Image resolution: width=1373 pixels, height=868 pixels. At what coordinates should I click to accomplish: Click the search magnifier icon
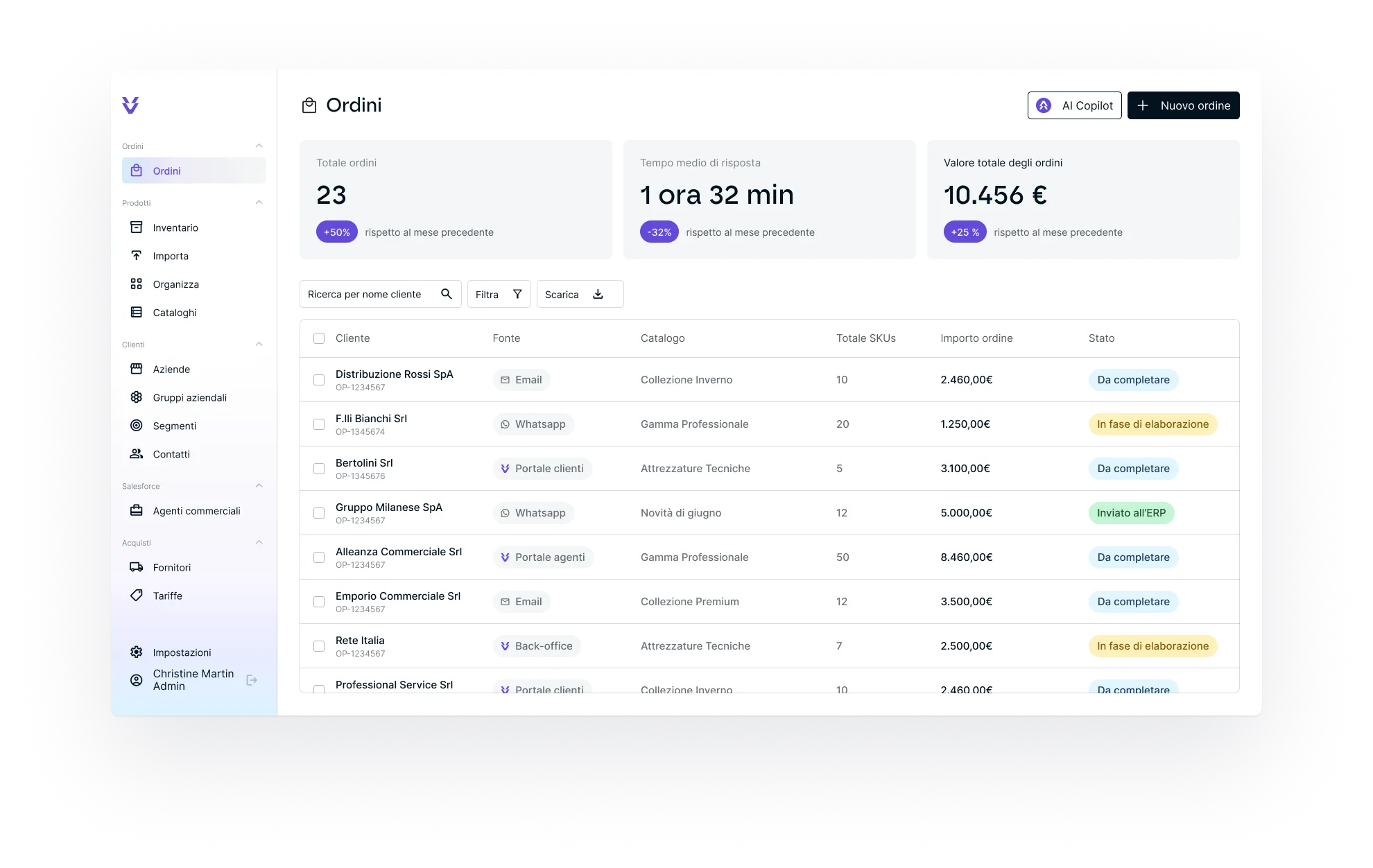pos(447,294)
